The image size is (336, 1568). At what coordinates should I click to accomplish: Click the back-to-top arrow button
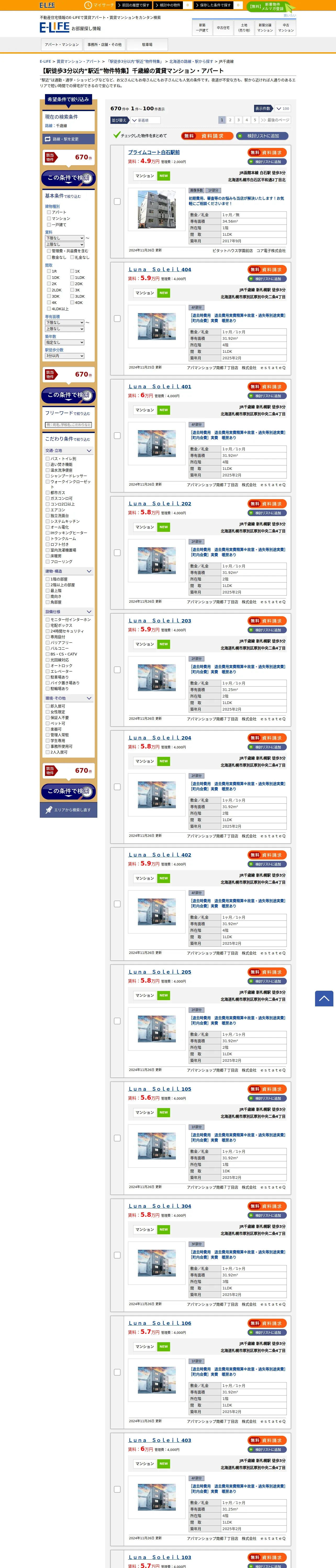(x=324, y=998)
